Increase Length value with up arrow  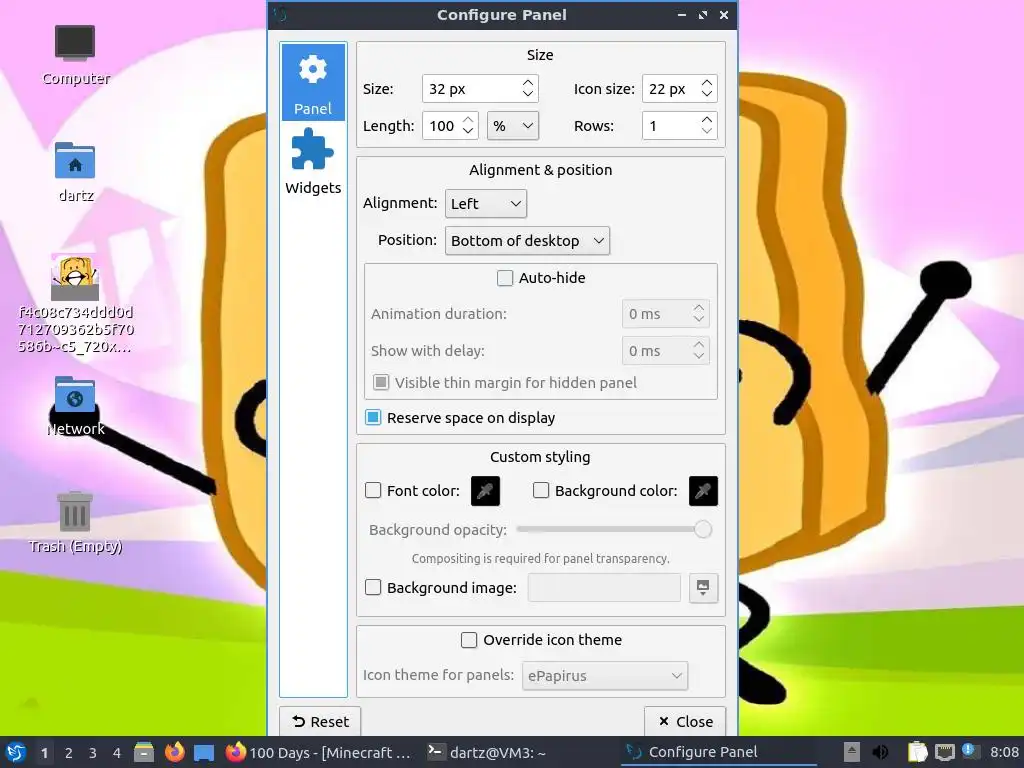click(468, 120)
